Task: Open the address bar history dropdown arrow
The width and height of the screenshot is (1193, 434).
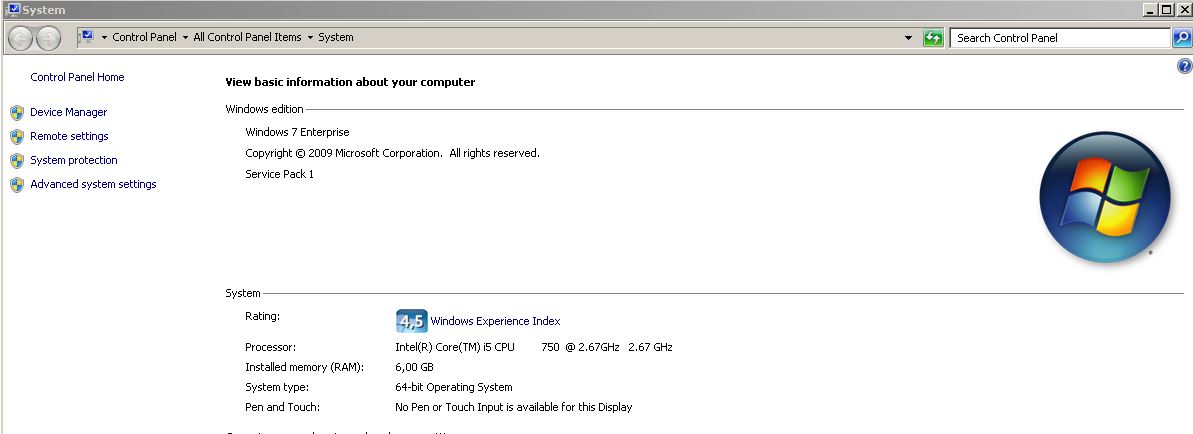Action: pos(908,37)
